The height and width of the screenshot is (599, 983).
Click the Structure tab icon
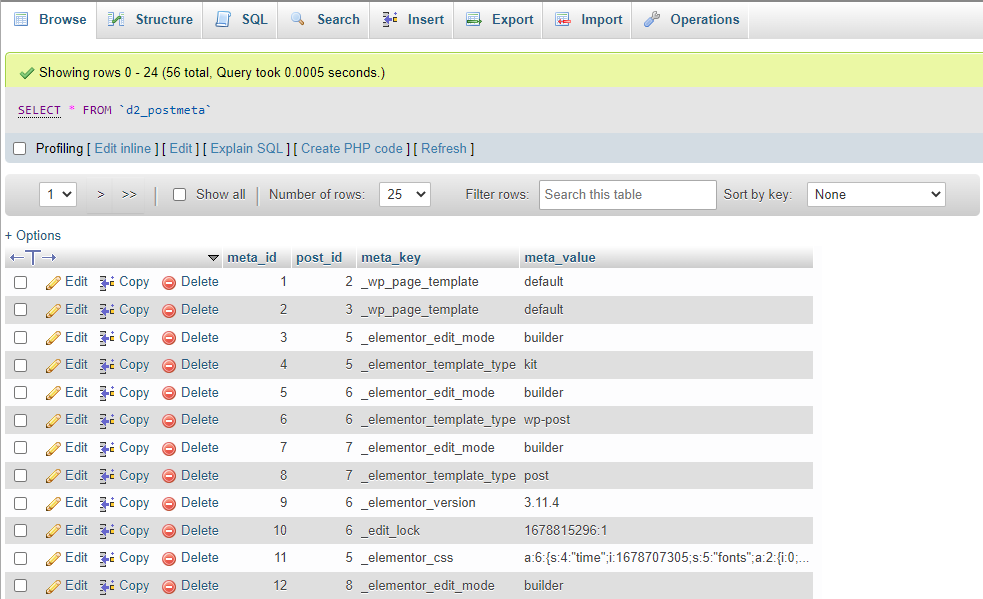116,19
